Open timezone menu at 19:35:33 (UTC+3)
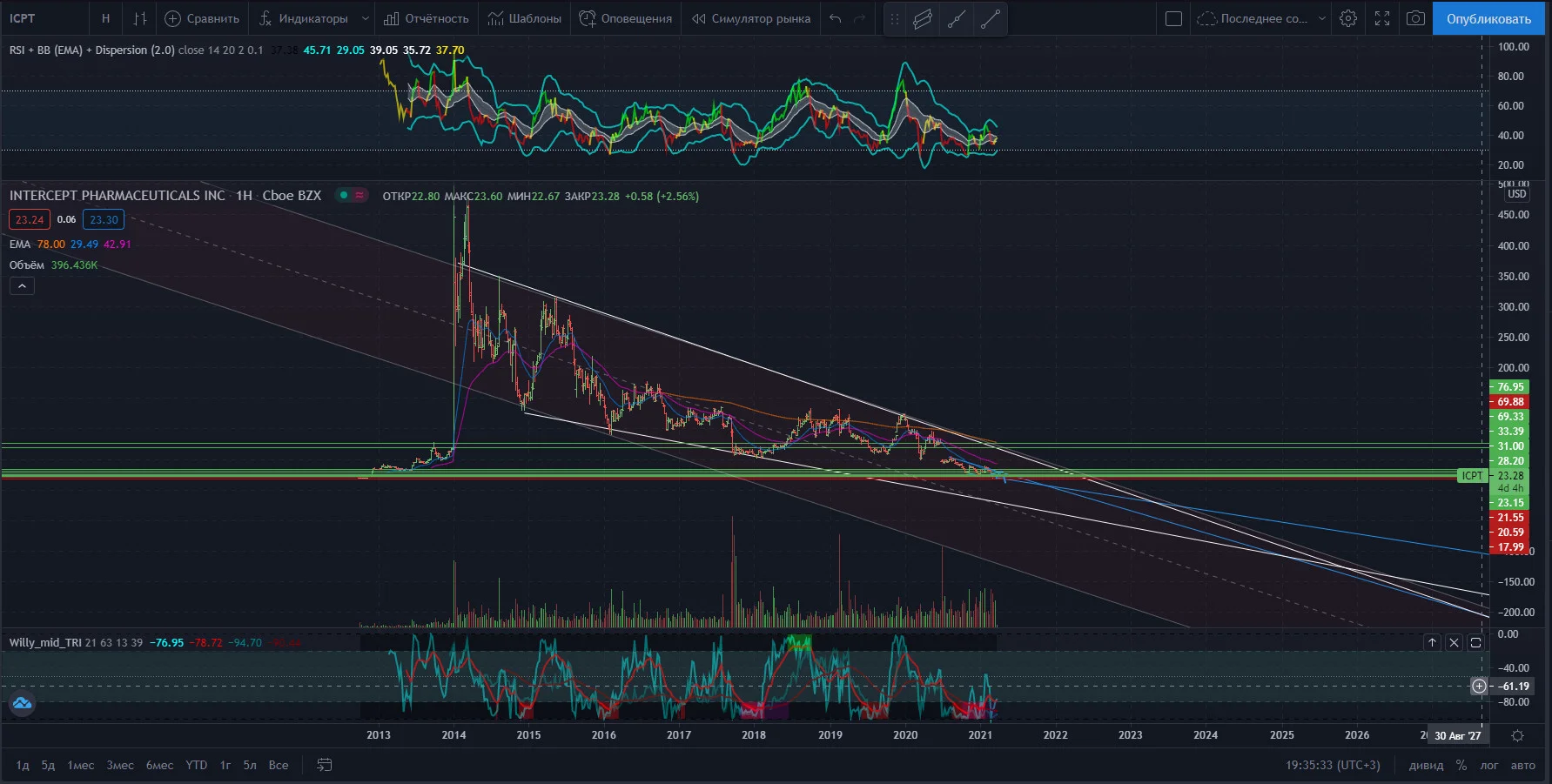This screenshot has height=784, width=1552. 1333,766
